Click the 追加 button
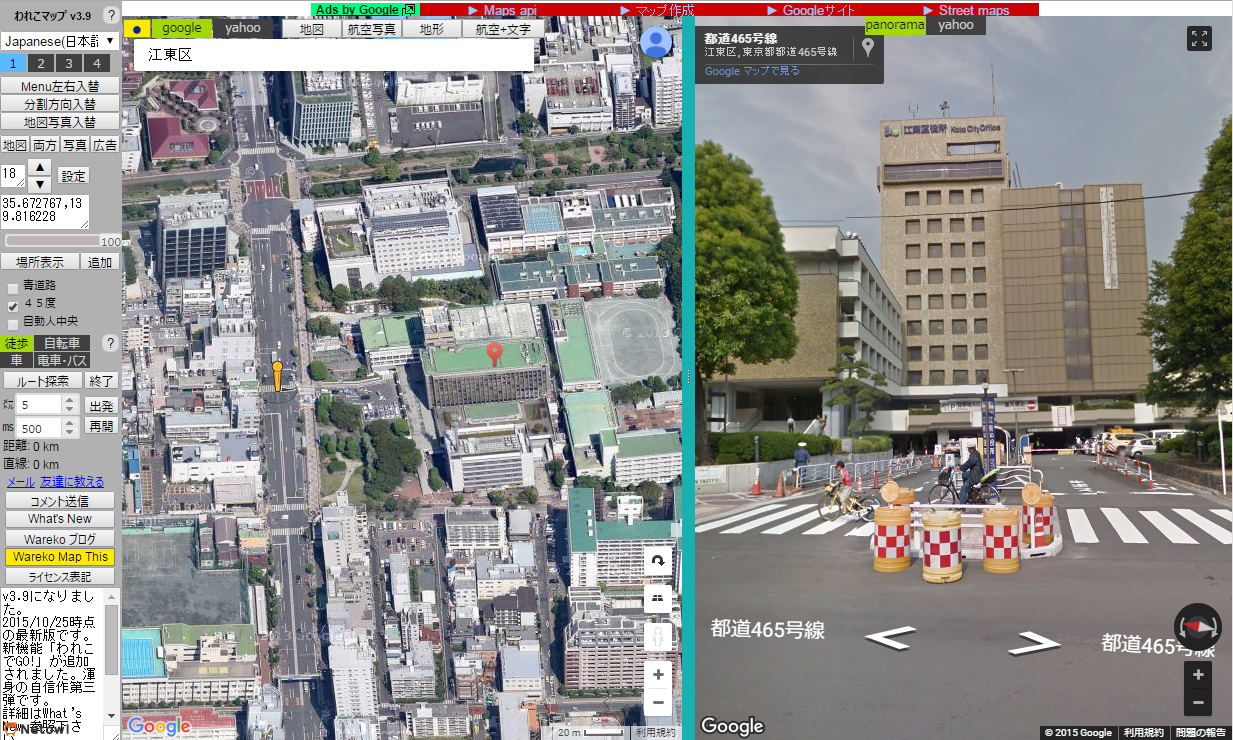The image size is (1233, 740). pyautogui.click(x=100, y=262)
